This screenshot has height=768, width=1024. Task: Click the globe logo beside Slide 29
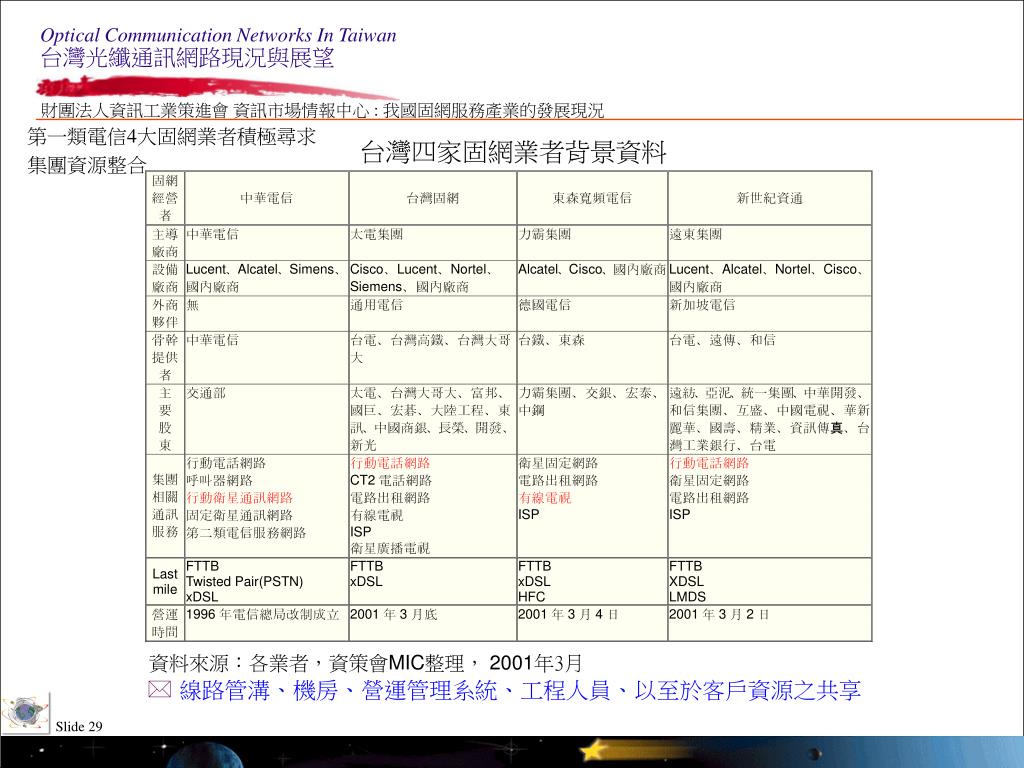pyautogui.click(x=25, y=712)
